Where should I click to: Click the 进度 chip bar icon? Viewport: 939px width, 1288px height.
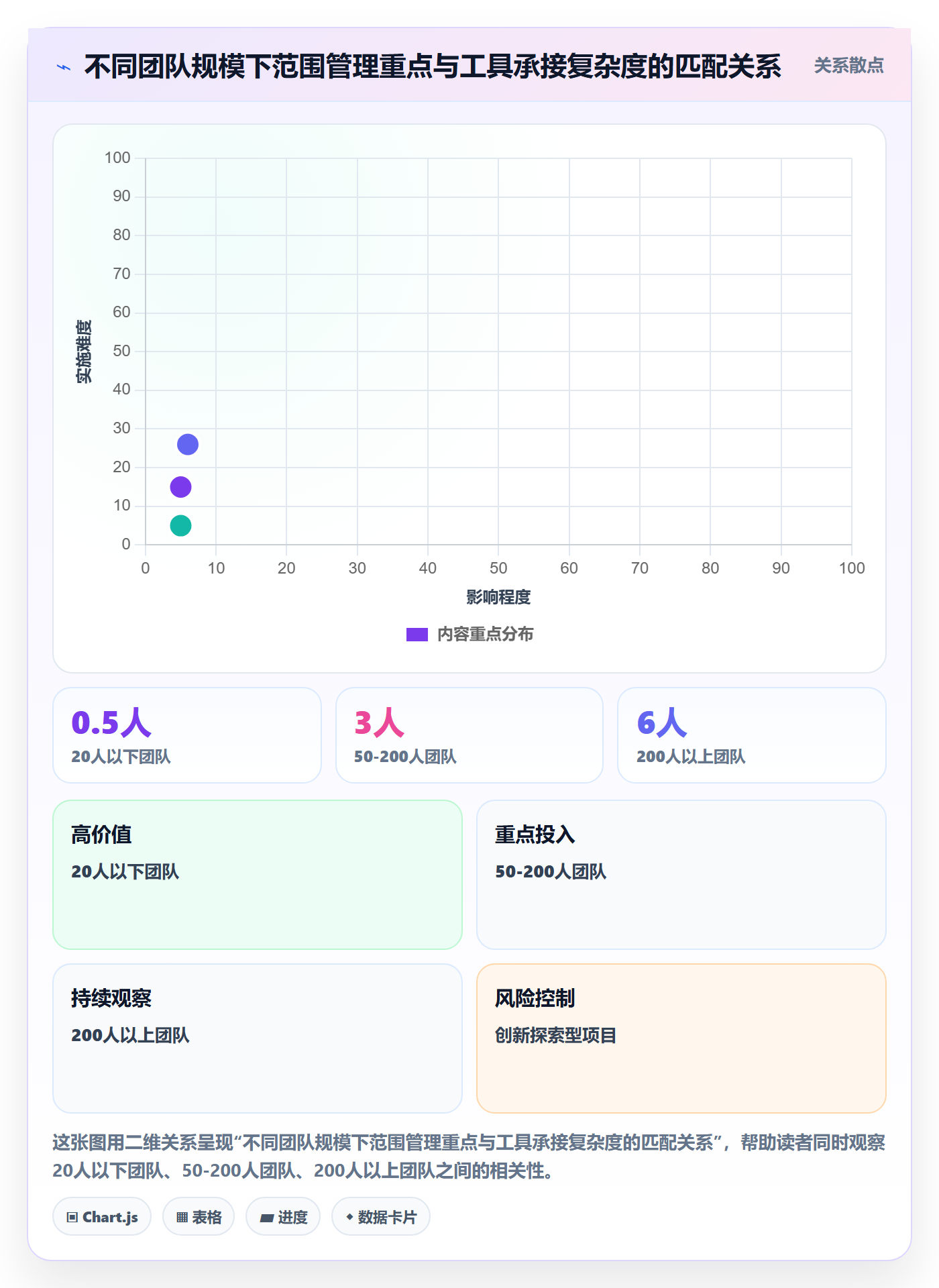pos(267,1218)
